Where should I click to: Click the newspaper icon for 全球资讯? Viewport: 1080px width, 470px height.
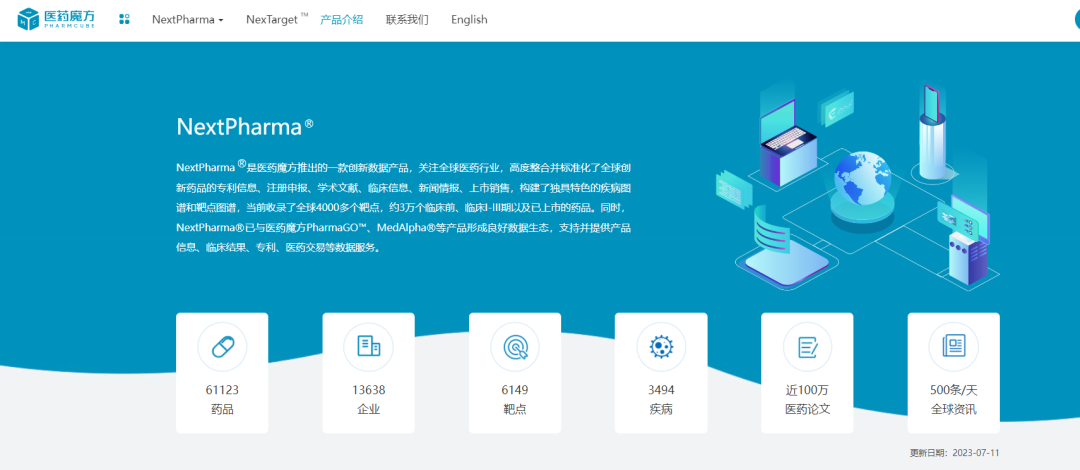(x=953, y=347)
